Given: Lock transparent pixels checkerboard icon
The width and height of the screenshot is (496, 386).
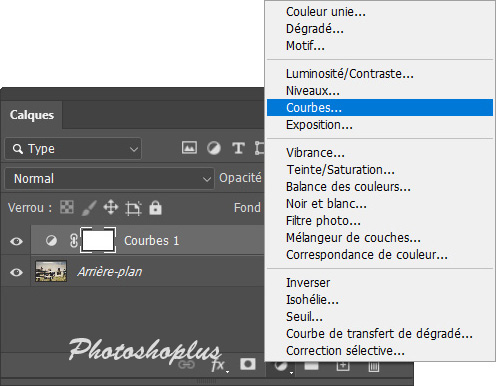Looking at the screenshot, I should (x=67, y=207).
